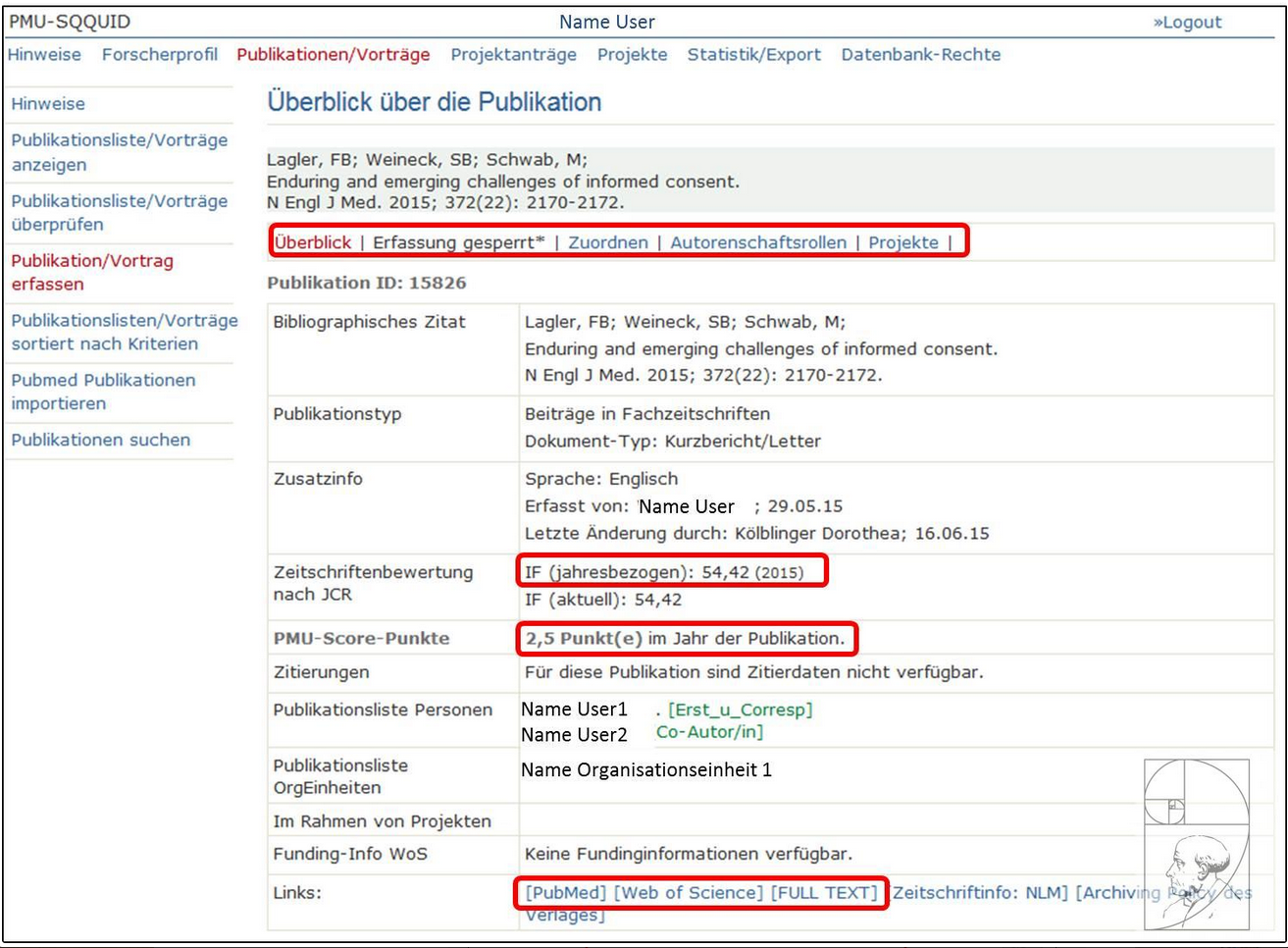Click the IF (aktuell): 54,42 value
This screenshot has height=948, width=1288.
click(603, 600)
